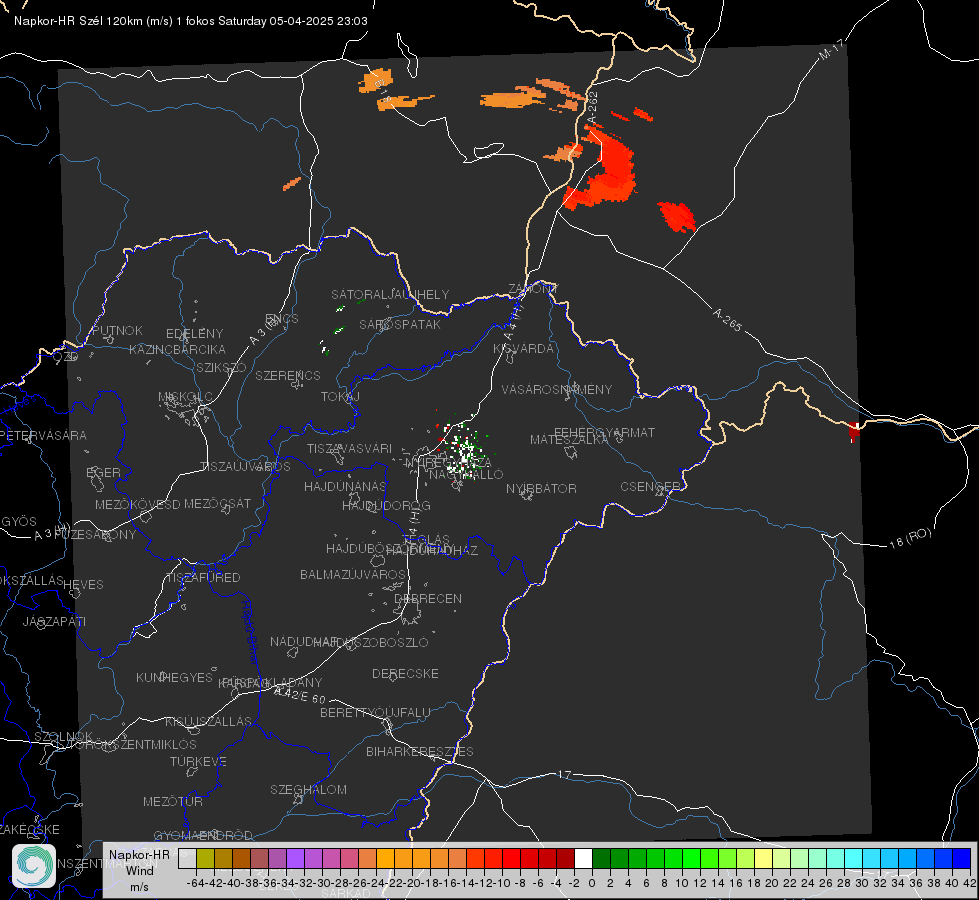Click the SZERENCS label
The image size is (979, 900).
coord(288,375)
